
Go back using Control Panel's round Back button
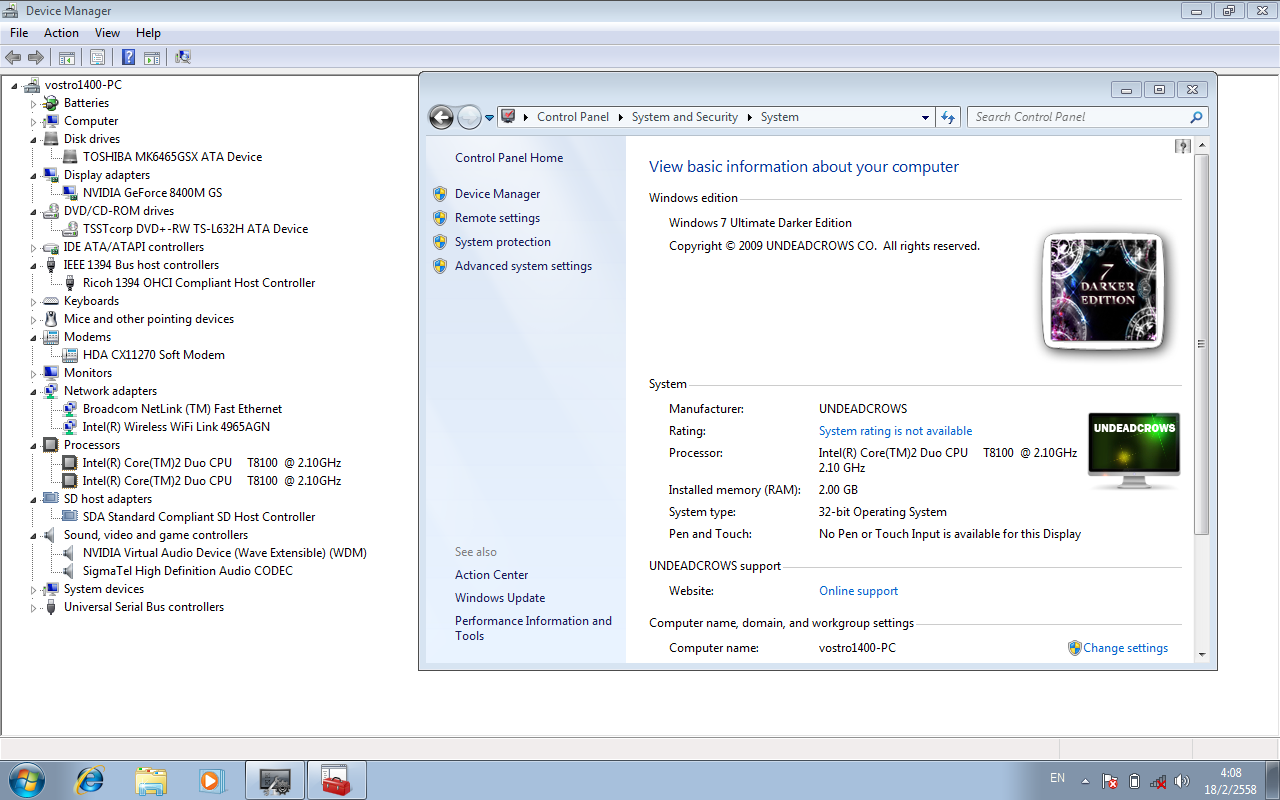coord(441,117)
